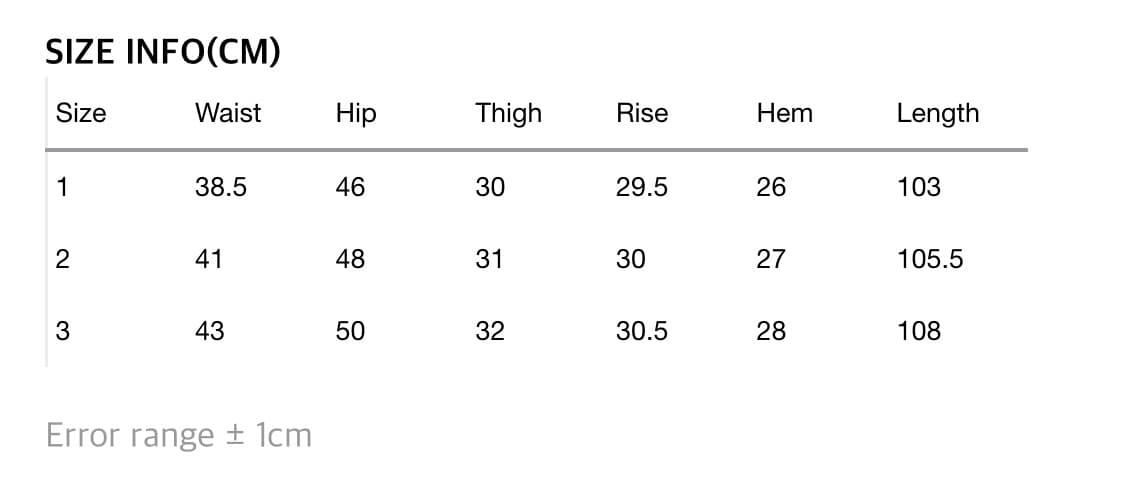Select the Size column header
The image size is (1125, 497).
(x=81, y=113)
